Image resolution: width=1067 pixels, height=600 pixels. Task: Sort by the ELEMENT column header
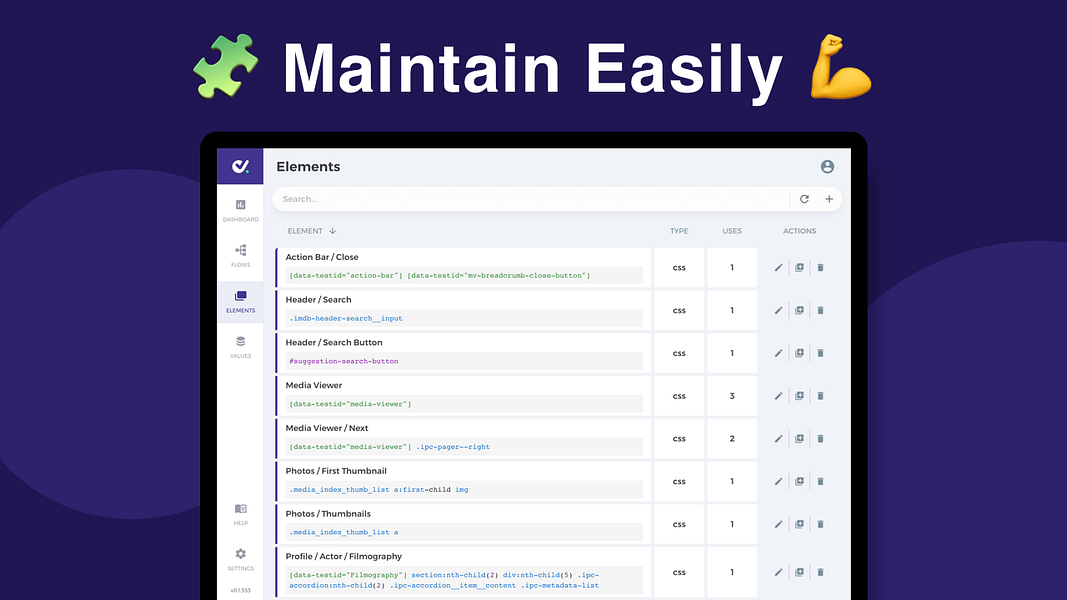point(312,231)
